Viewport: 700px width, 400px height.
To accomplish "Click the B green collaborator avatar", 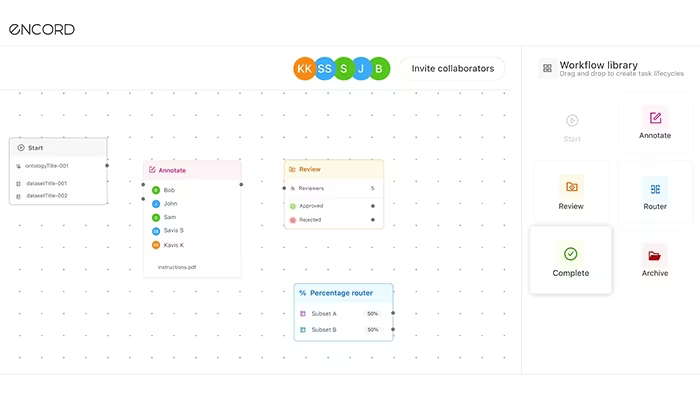I will pyautogui.click(x=379, y=69).
